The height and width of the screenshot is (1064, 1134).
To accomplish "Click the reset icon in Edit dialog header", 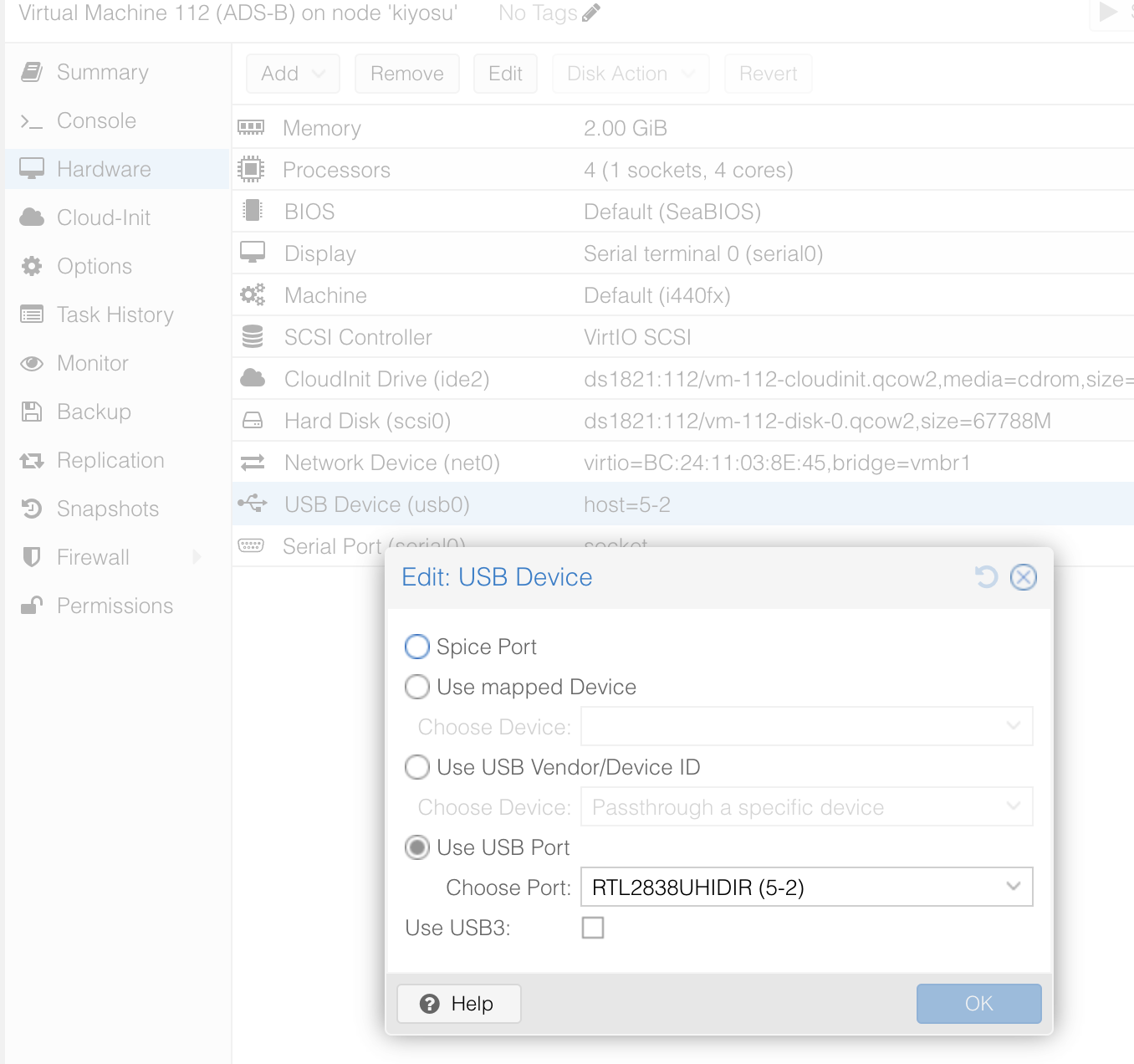I will pyautogui.click(x=987, y=577).
